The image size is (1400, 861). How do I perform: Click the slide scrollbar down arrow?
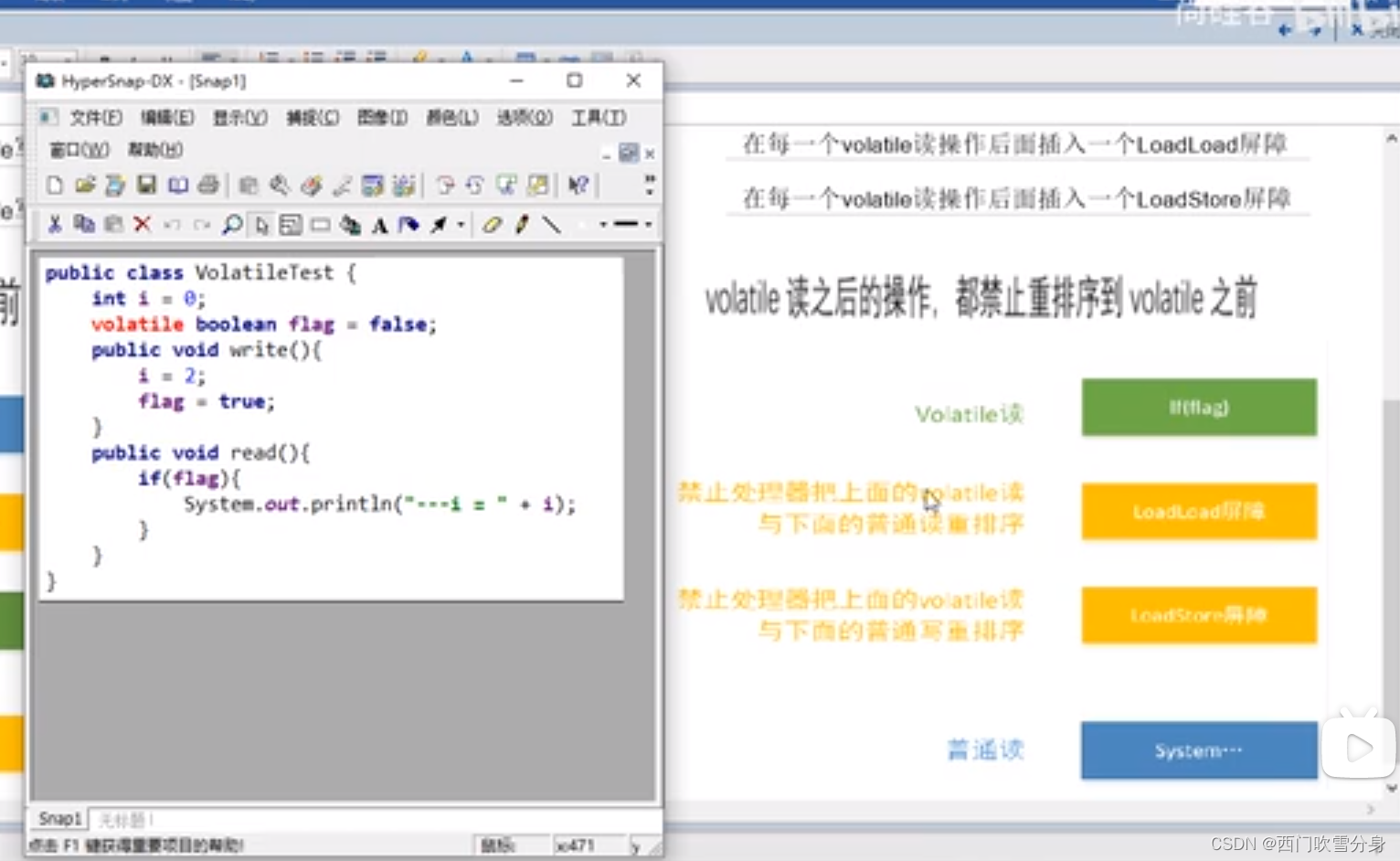(1391, 788)
